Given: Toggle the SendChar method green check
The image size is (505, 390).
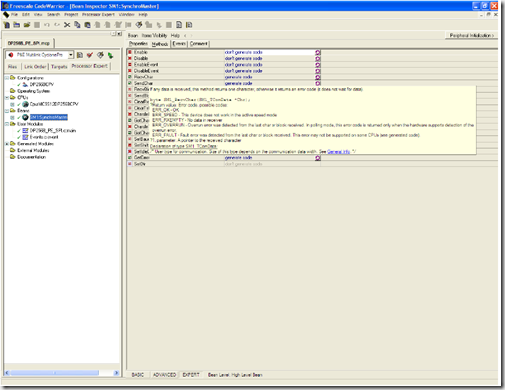Looking at the screenshot, I should (x=130, y=83).
